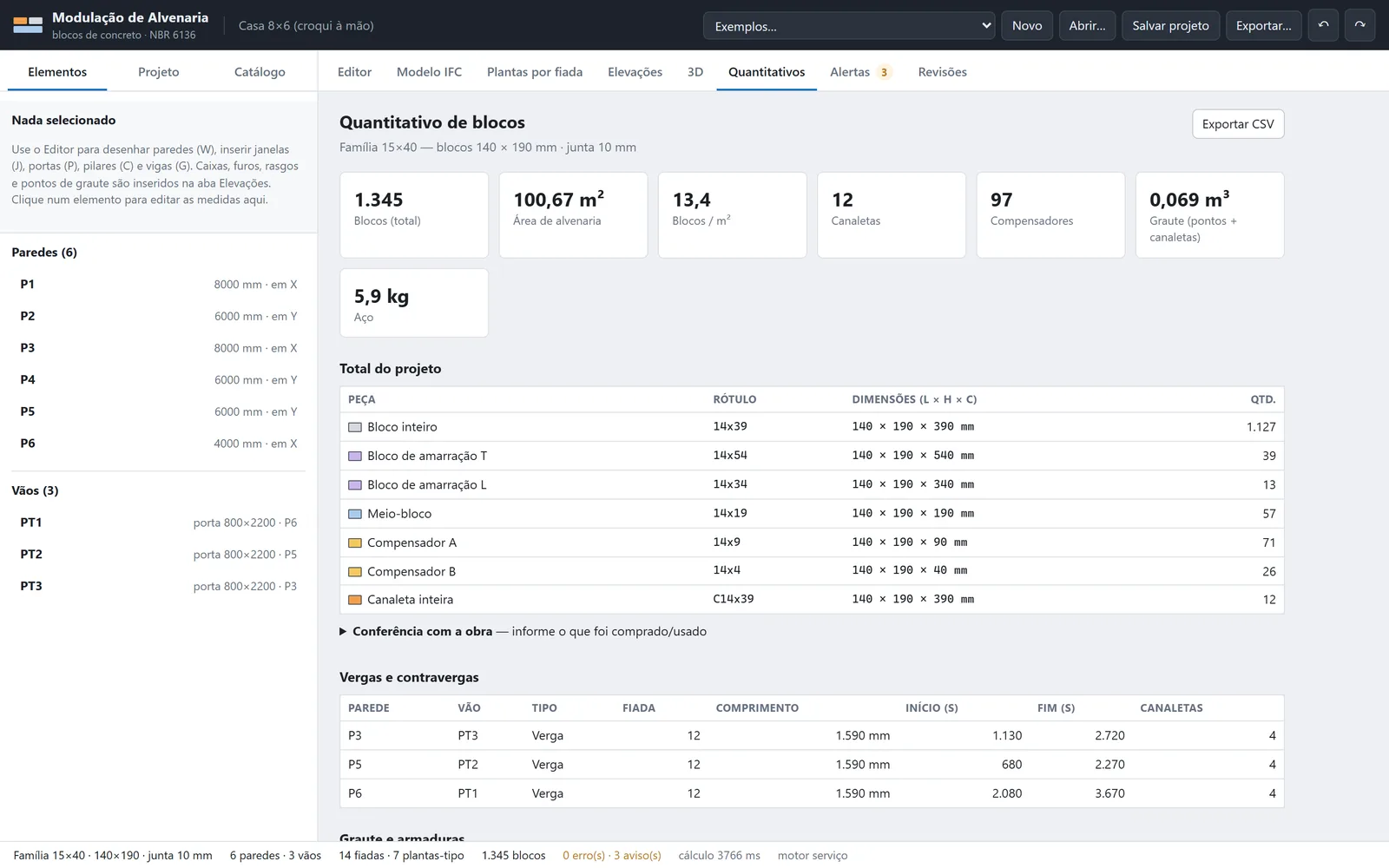Click the 97 Compensadores card
The image size is (1389, 868).
[x=1050, y=214]
